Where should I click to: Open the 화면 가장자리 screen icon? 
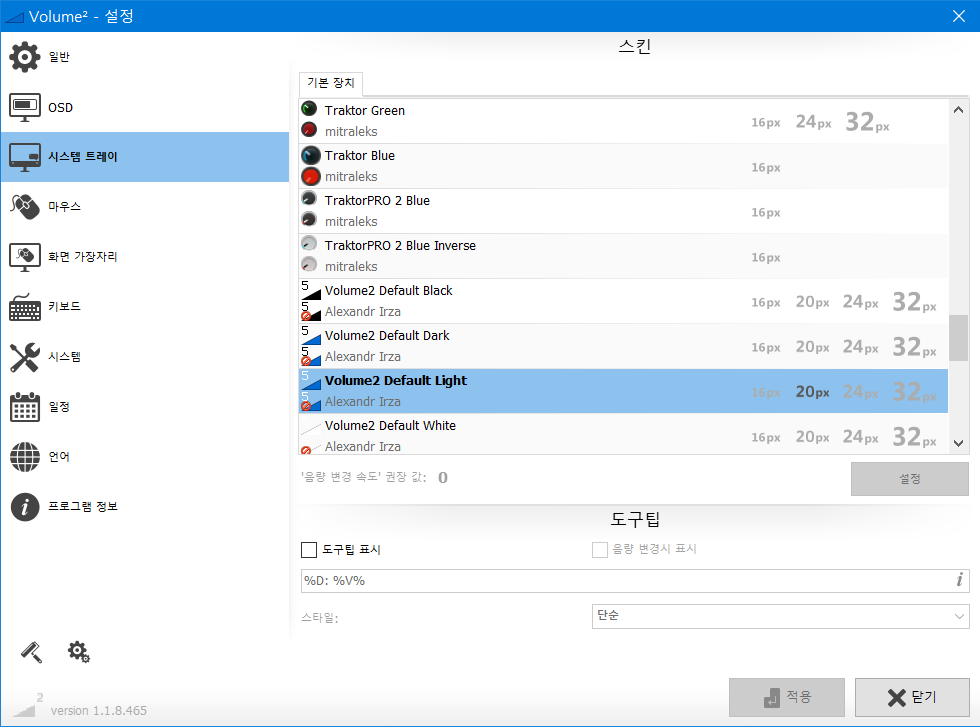(24, 257)
